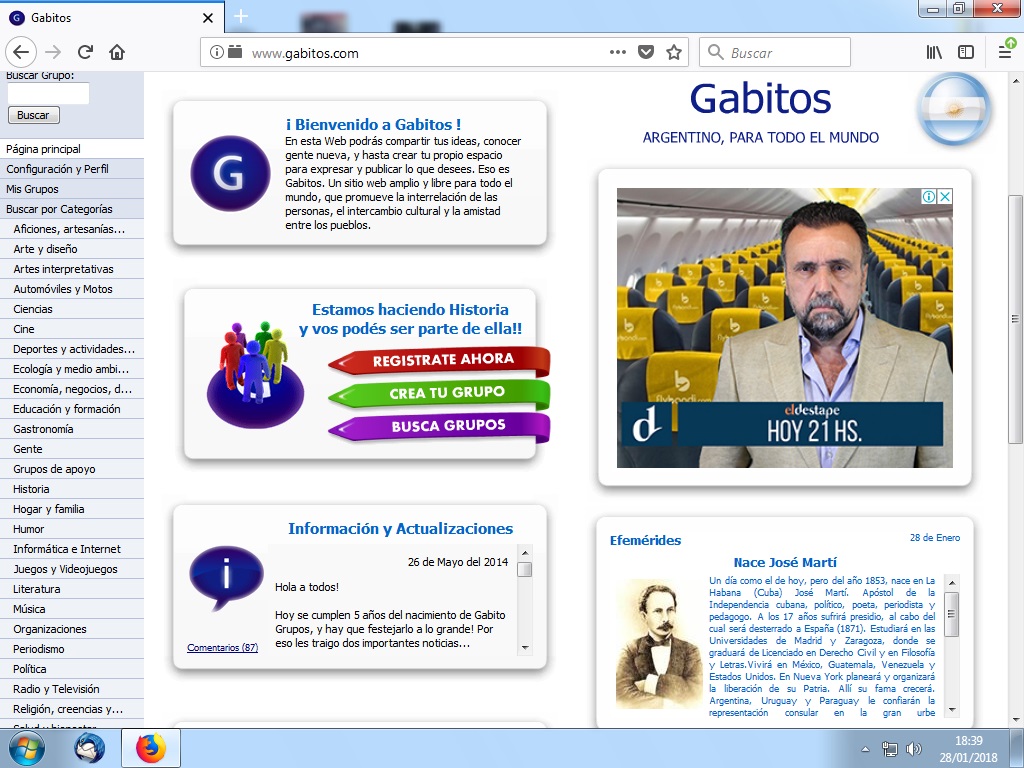Open the Artes interpretativas category
This screenshot has width=1024, height=768.
[72, 269]
